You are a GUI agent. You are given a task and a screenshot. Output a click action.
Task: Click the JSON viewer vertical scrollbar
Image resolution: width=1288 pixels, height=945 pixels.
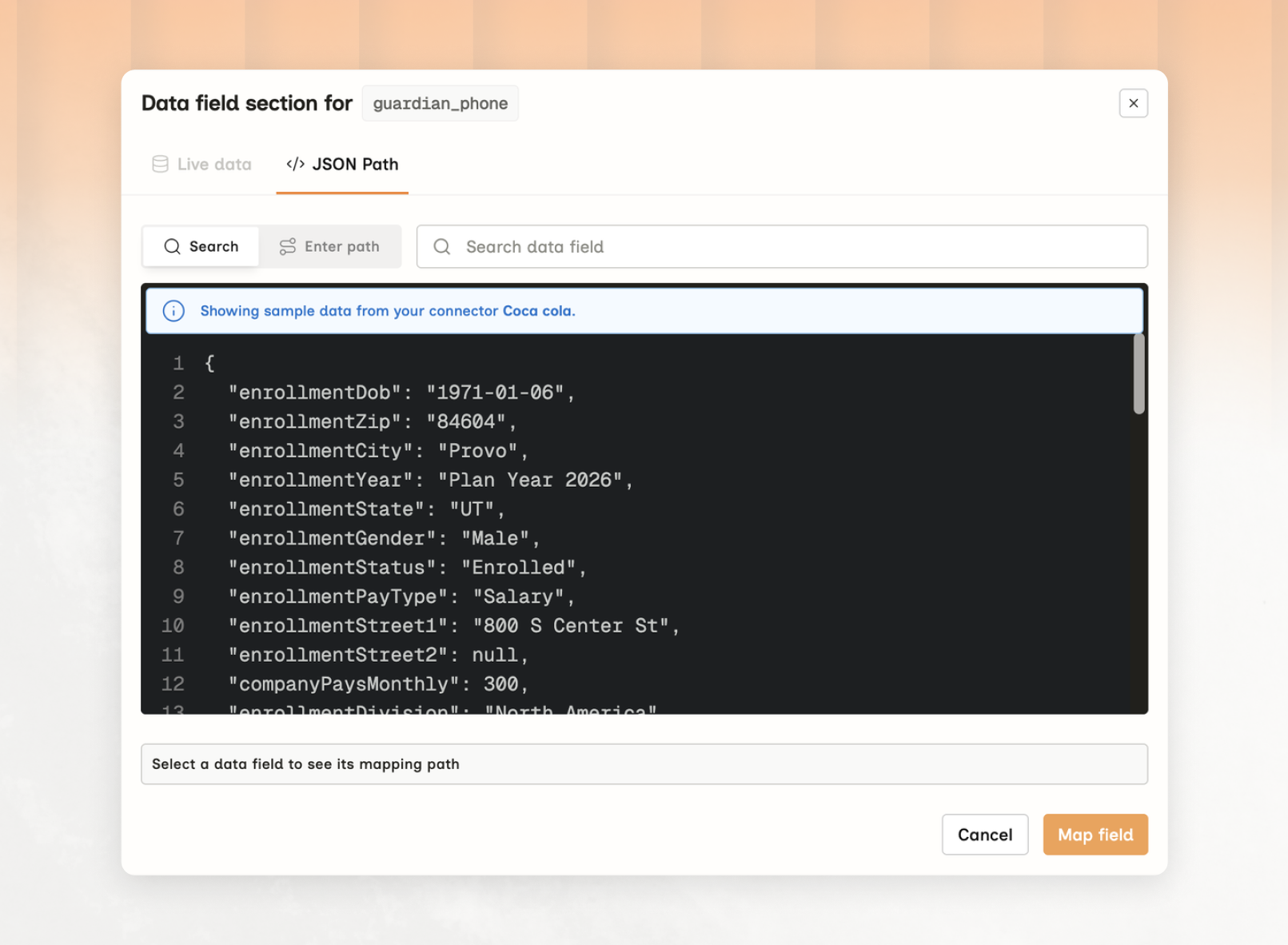(1138, 374)
